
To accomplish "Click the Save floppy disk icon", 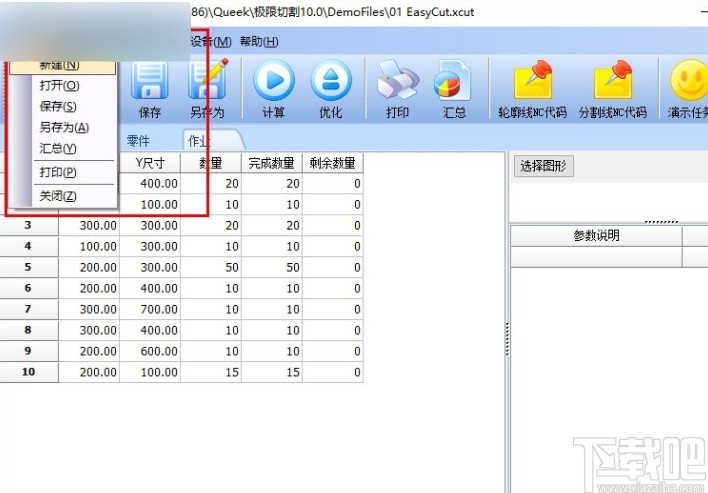I will [149, 81].
